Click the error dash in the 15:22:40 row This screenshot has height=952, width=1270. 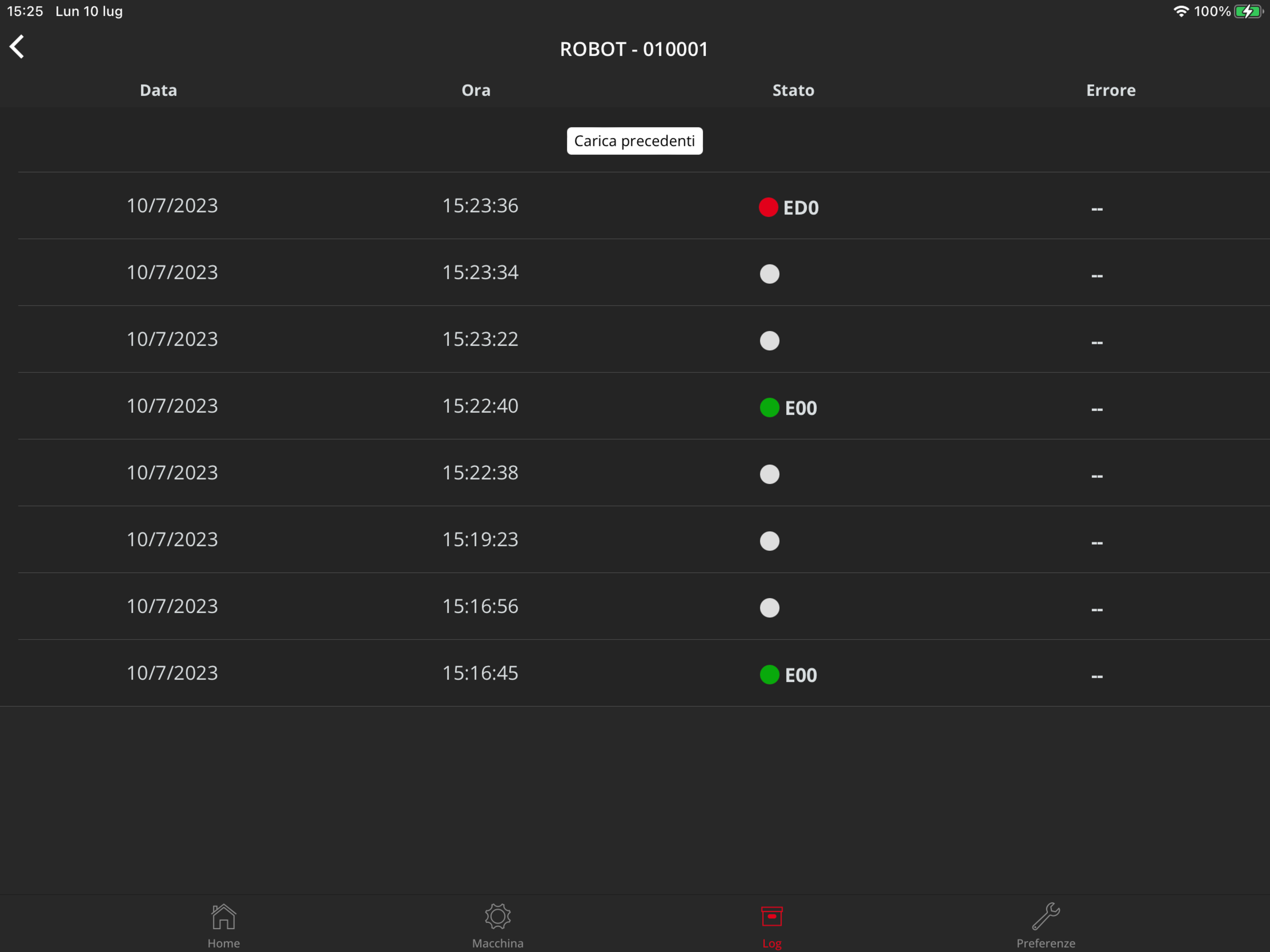tap(1097, 410)
